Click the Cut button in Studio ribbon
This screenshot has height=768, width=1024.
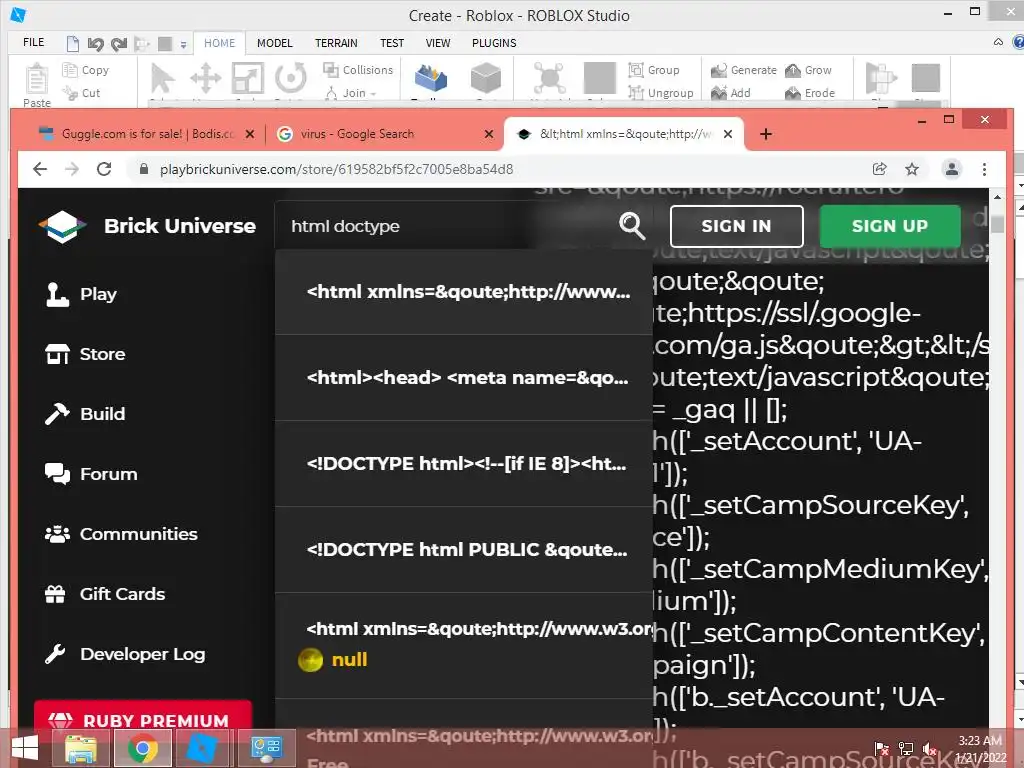tap(82, 93)
